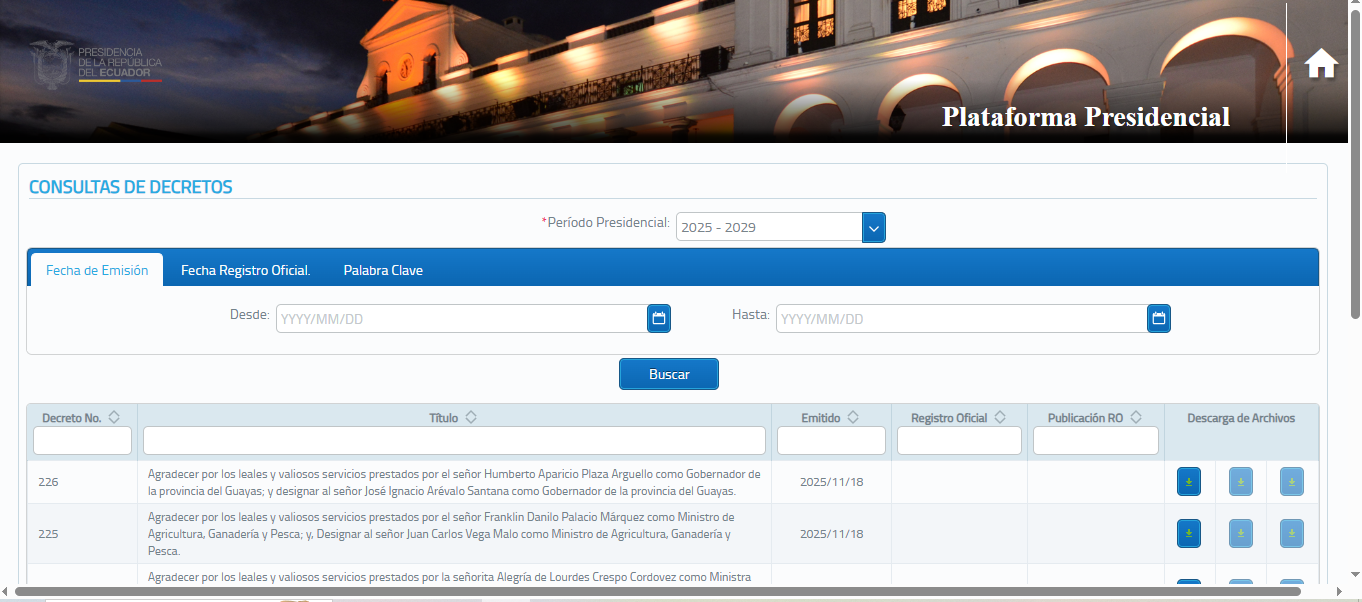Sort table by Decreto No. column

(114, 418)
